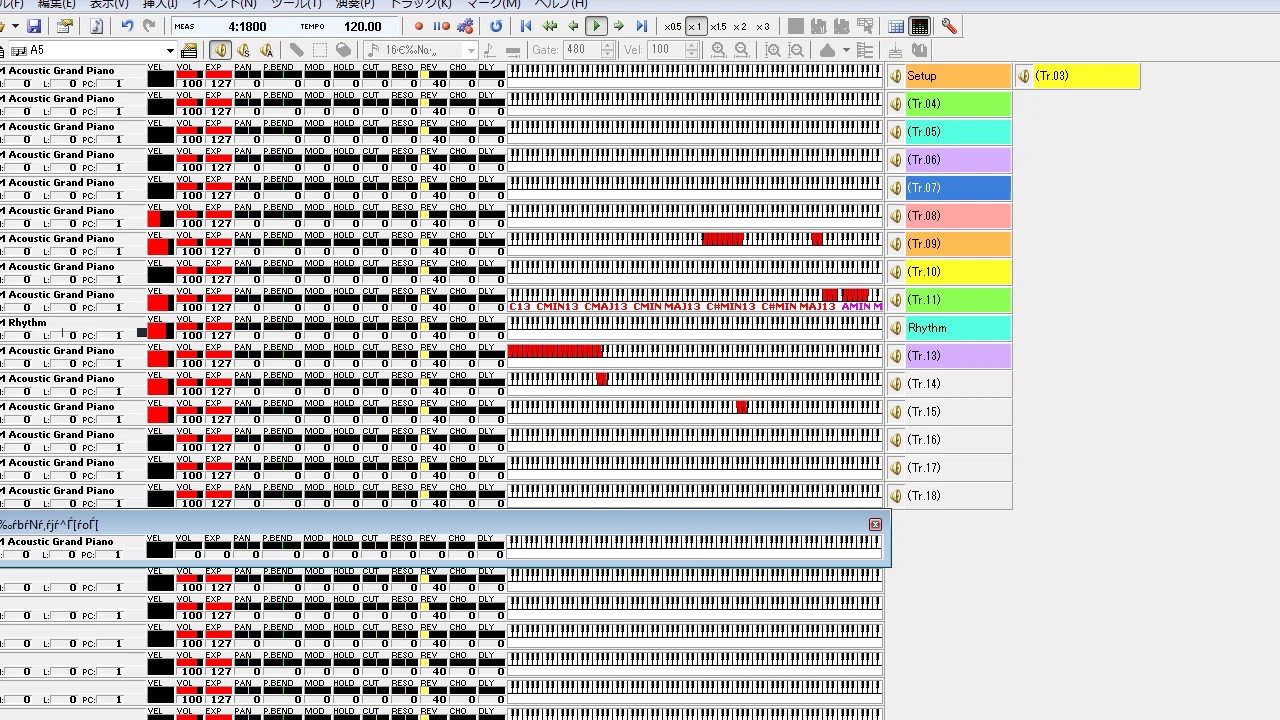Select the orange Setup track label
The image size is (1280, 720).
[x=958, y=76]
